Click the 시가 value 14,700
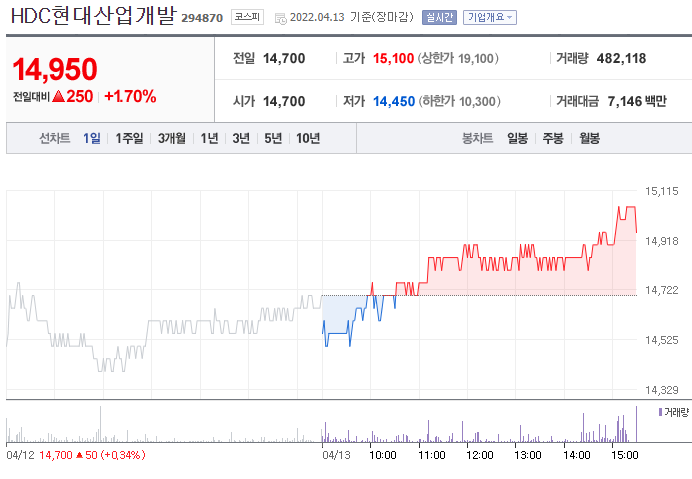The image size is (692, 479). 284,102
